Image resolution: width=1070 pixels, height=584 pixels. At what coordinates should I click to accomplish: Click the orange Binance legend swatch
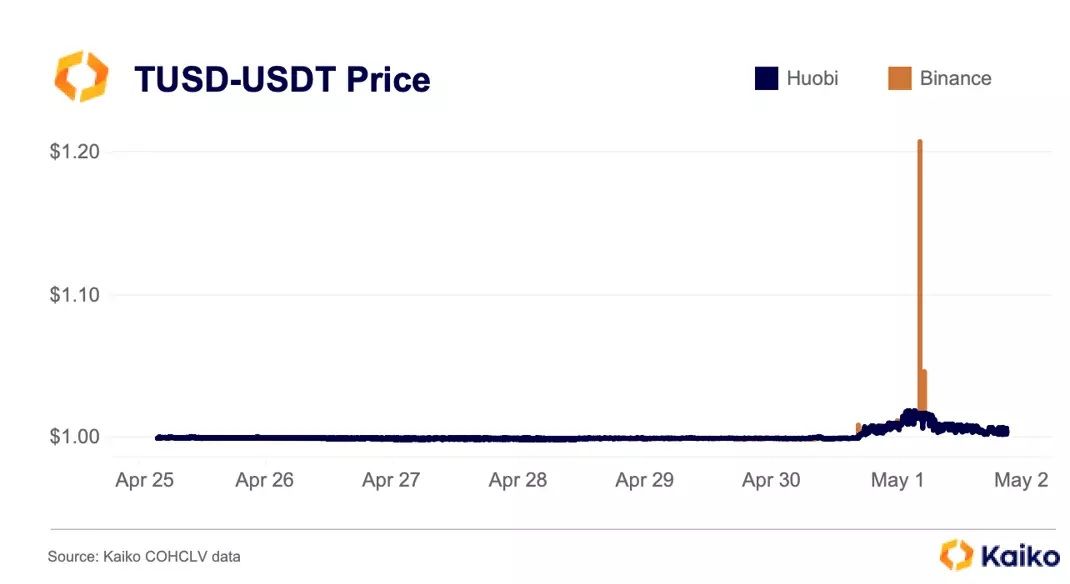[x=899, y=78]
